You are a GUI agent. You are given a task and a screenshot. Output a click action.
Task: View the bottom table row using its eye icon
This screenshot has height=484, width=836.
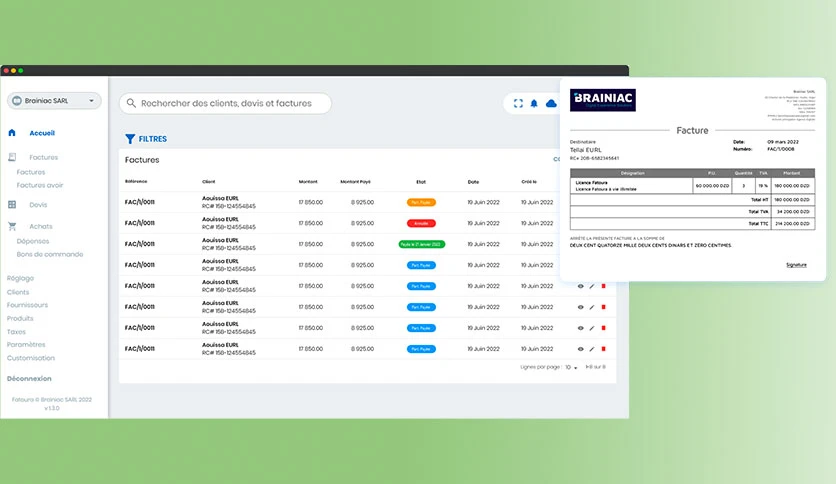pyautogui.click(x=581, y=349)
